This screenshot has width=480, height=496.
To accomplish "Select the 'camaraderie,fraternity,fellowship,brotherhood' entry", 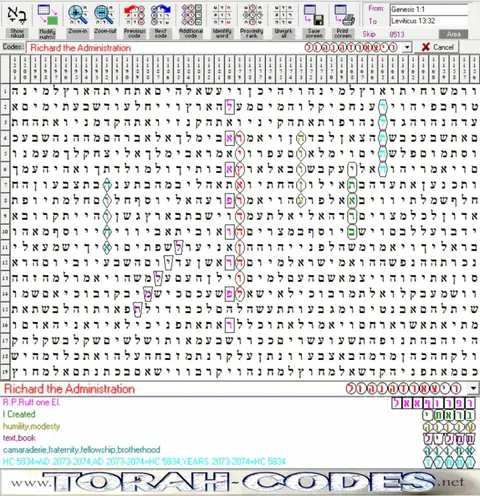I will (81, 450).
